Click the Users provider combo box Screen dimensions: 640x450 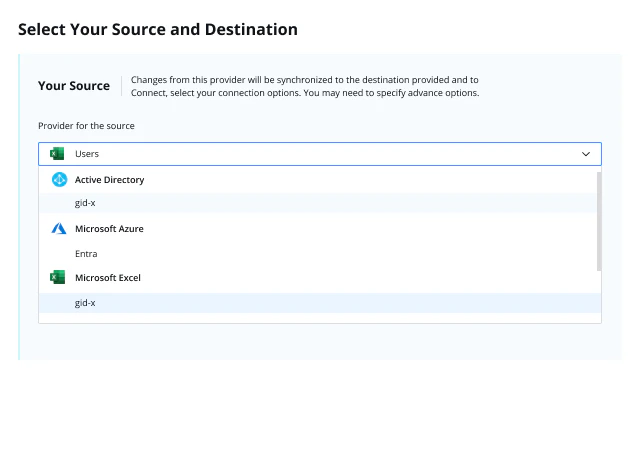(x=320, y=154)
